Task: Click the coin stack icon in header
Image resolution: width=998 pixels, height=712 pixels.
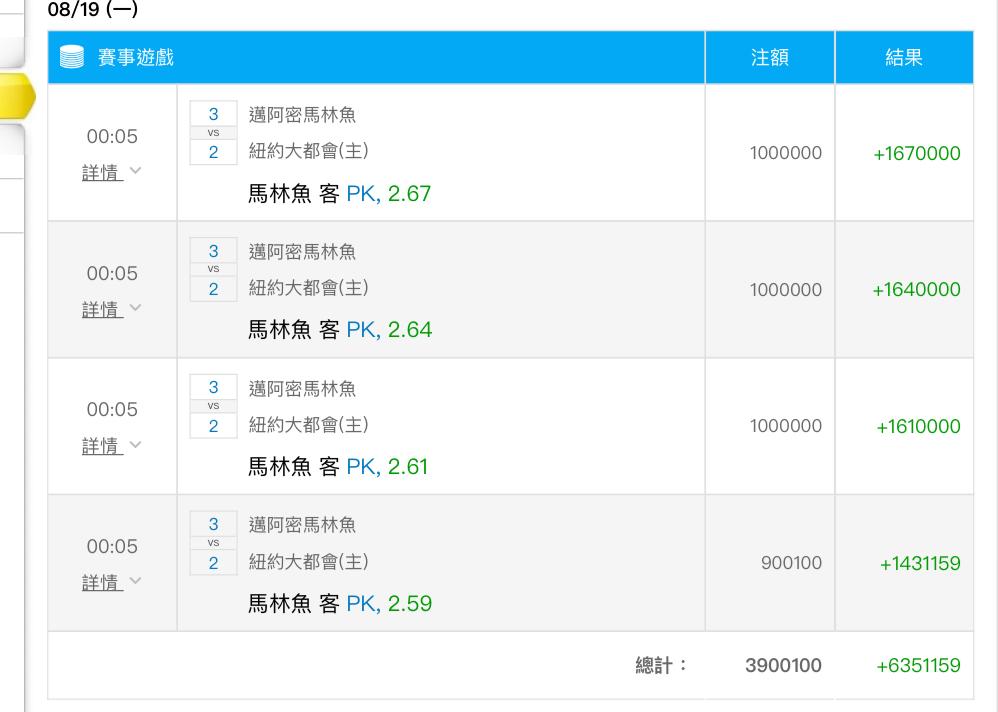Action: 72,57
